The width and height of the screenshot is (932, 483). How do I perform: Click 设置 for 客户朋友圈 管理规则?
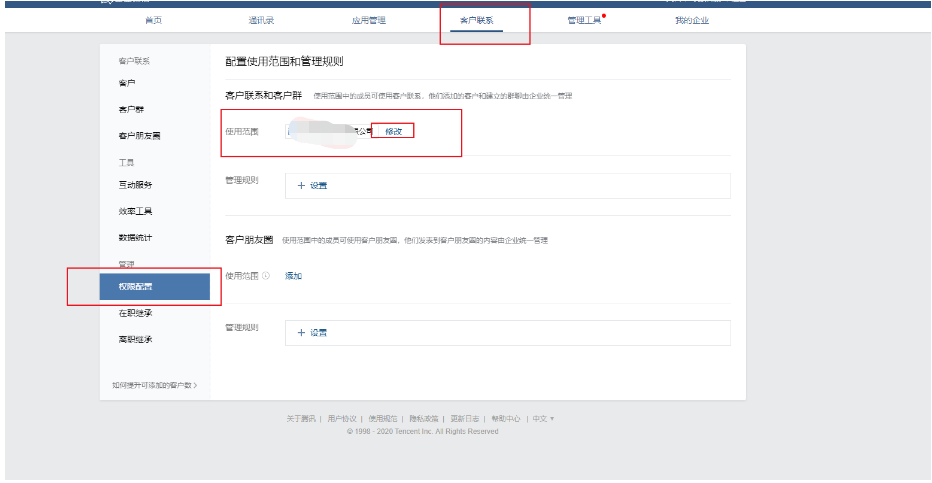pyautogui.click(x=319, y=333)
